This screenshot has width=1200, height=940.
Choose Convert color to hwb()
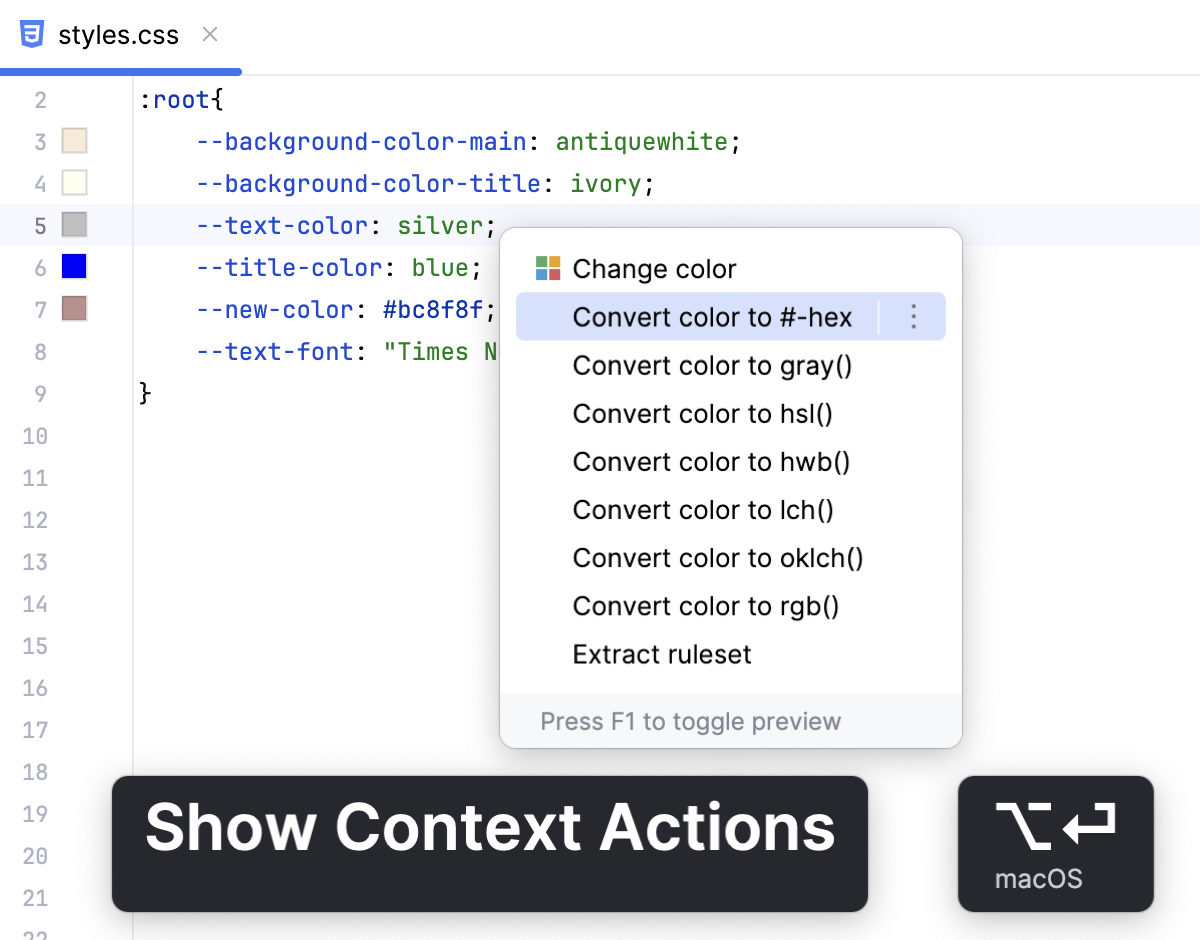(712, 461)
